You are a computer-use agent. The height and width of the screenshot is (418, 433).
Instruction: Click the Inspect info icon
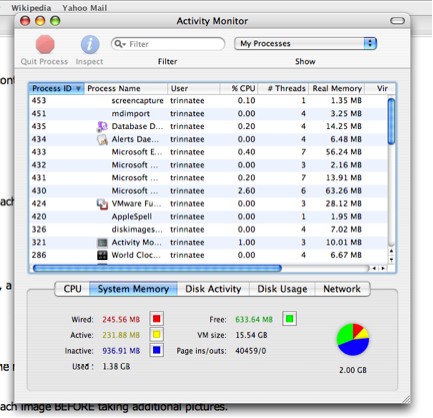point(90,44)
